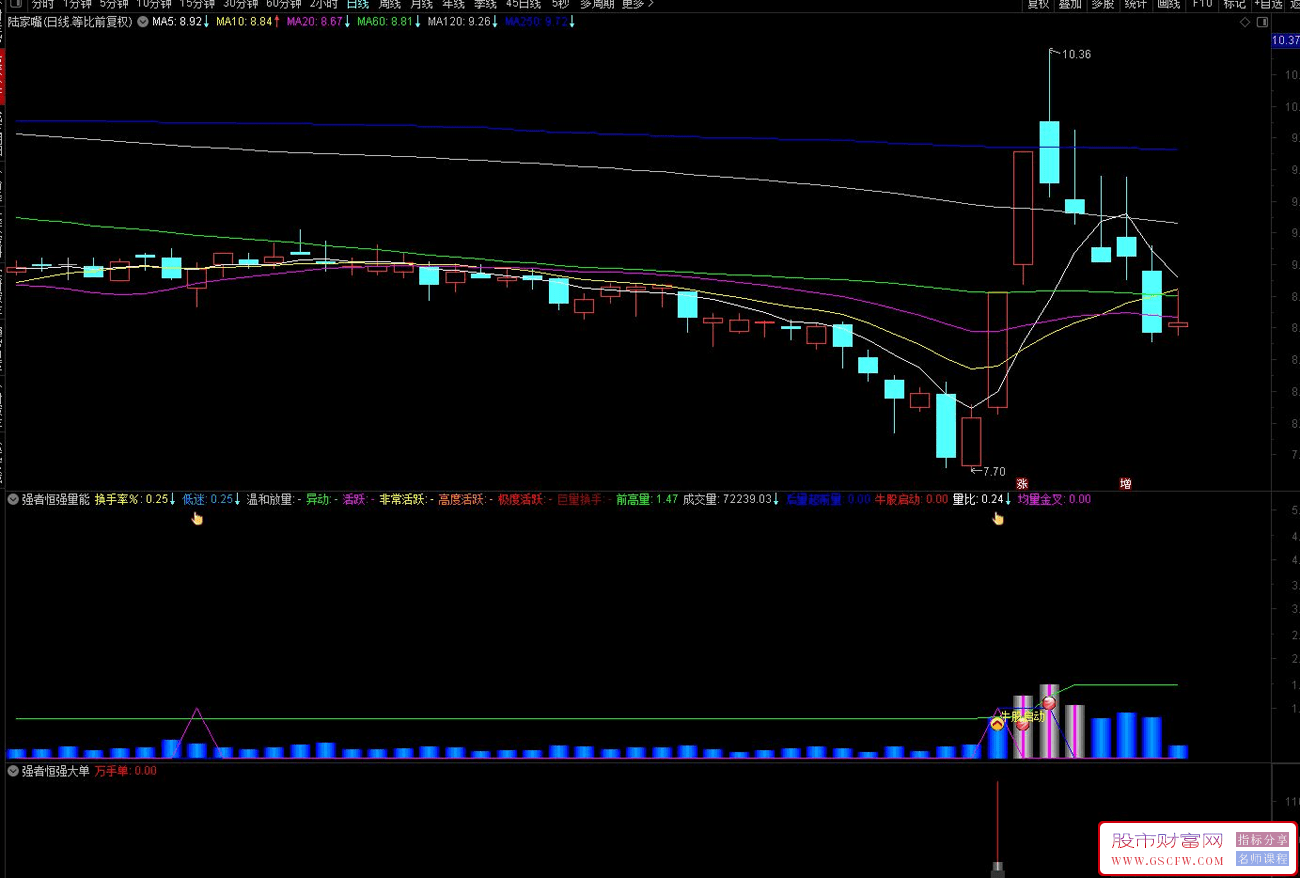The height and width of the screenshot is (878, 1300).
Task: Click 温和放量 indicator label
Action: [x=272, y=499]
